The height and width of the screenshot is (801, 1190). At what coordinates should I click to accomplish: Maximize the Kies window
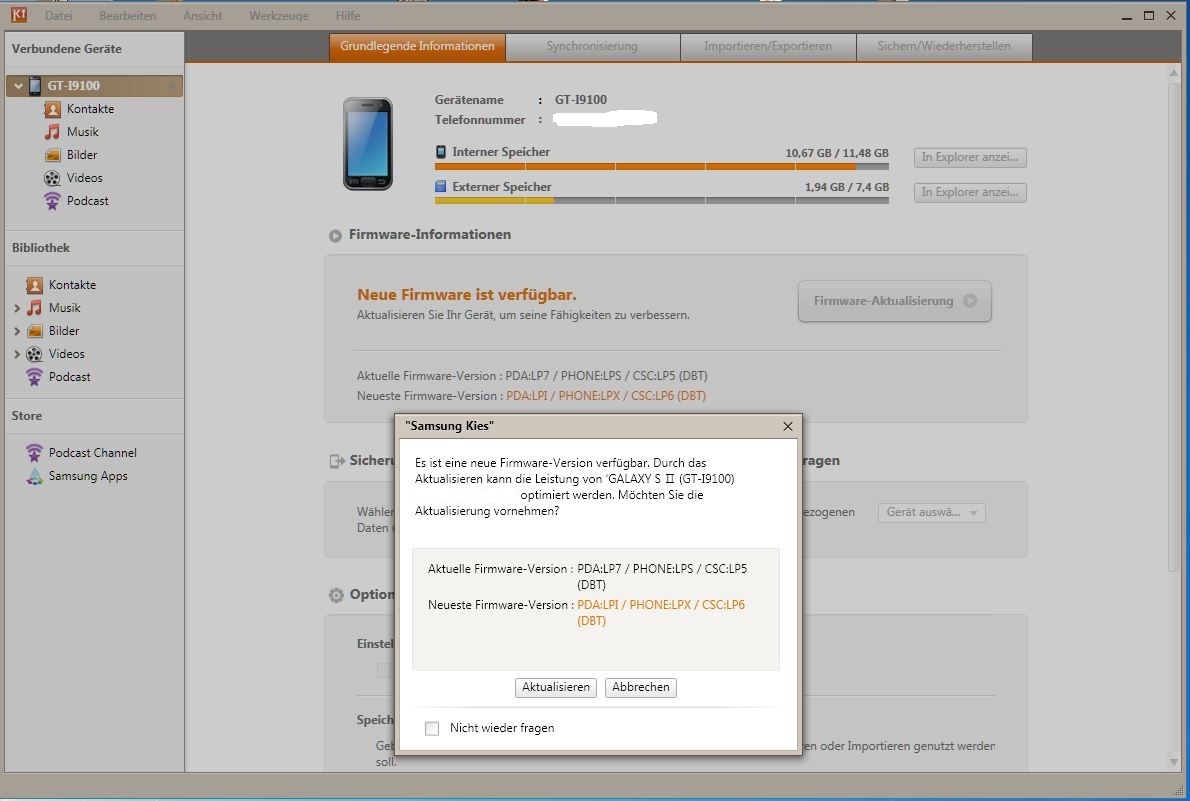pyautogui.click(x=1149, y=15)
